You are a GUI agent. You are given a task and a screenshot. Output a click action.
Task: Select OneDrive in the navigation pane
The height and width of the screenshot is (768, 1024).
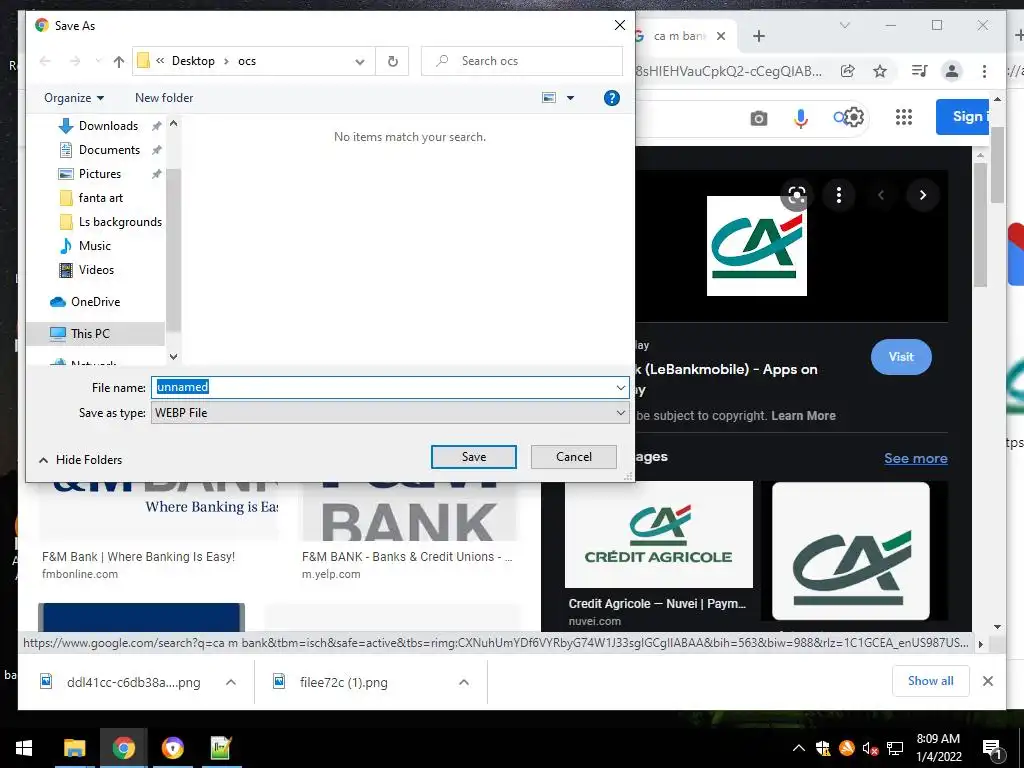95,302
